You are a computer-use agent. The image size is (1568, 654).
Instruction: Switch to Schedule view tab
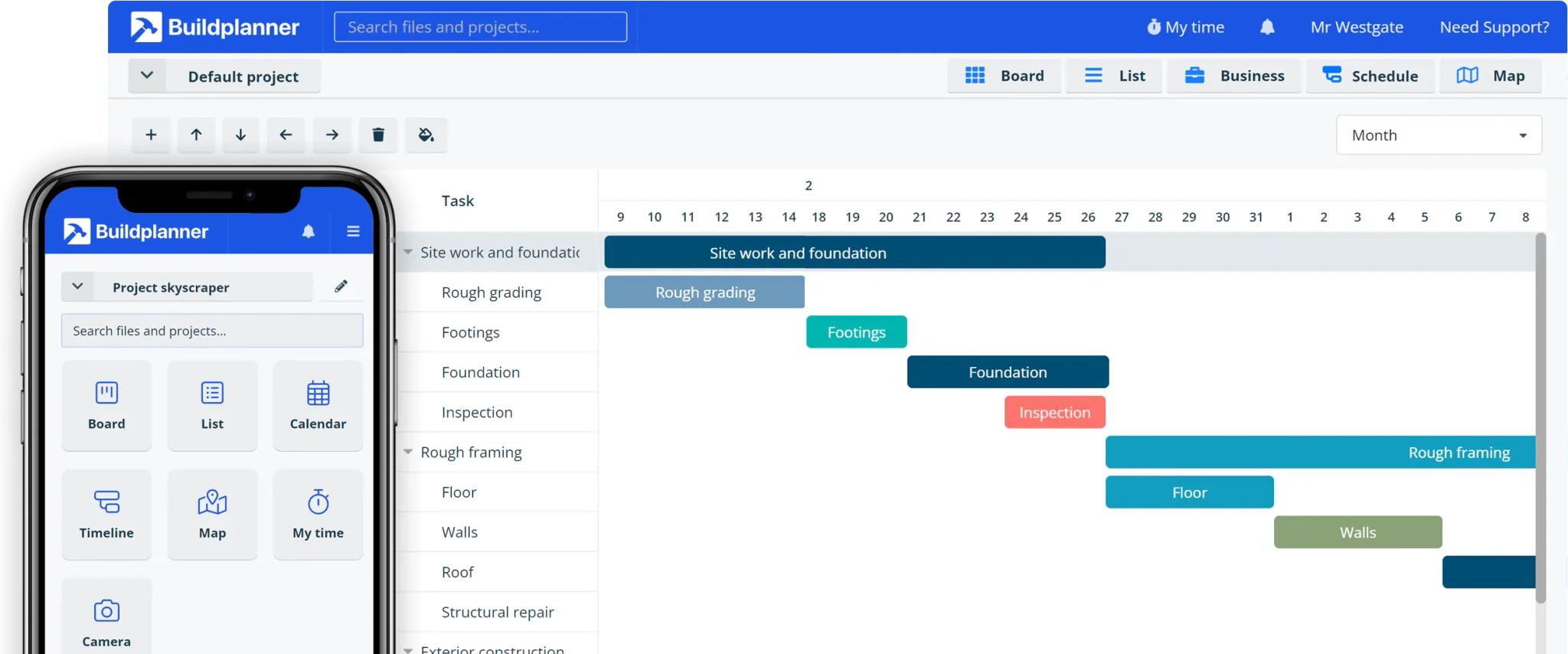pos(1370,76)
